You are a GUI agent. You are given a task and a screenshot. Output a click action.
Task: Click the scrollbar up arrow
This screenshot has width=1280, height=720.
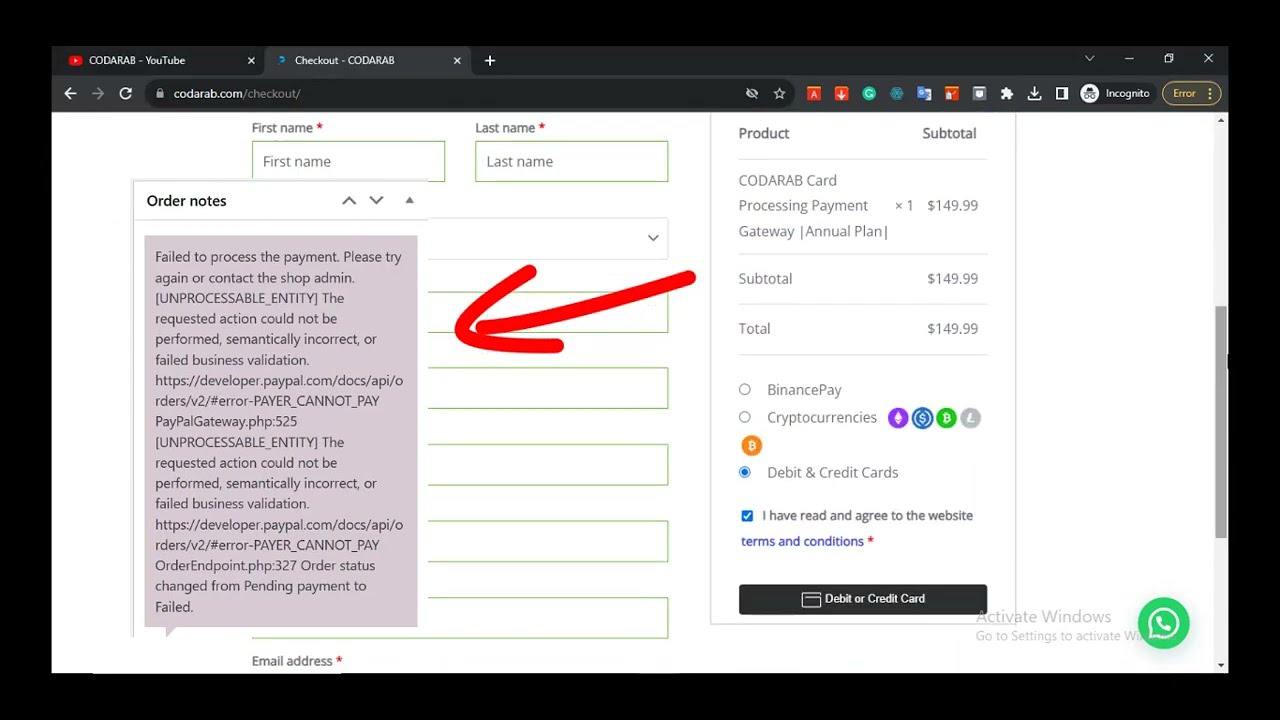(x=1221, y=120)
